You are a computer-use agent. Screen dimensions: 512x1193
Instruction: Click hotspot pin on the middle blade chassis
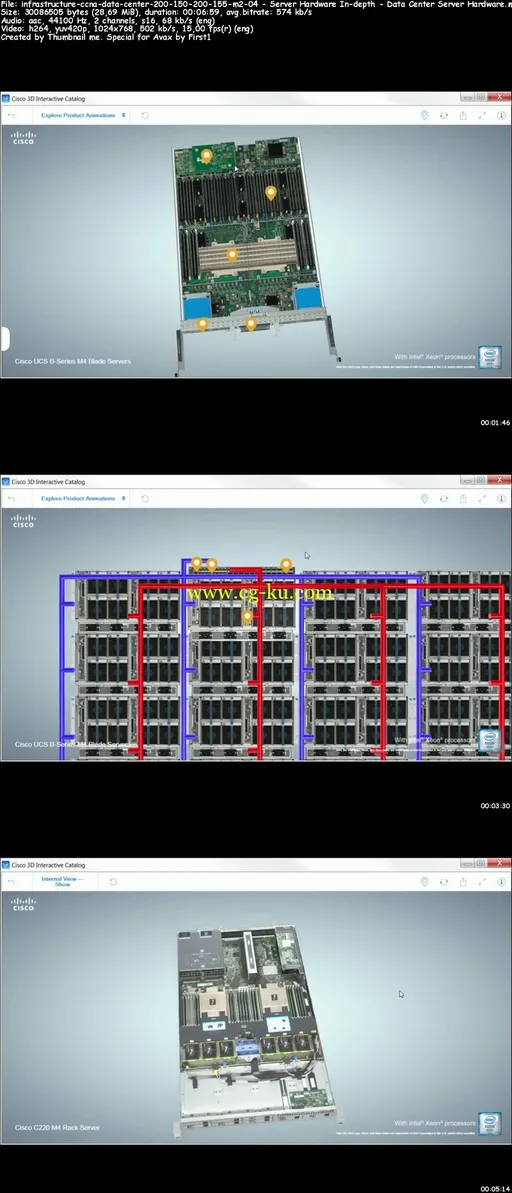pos(247,616)
